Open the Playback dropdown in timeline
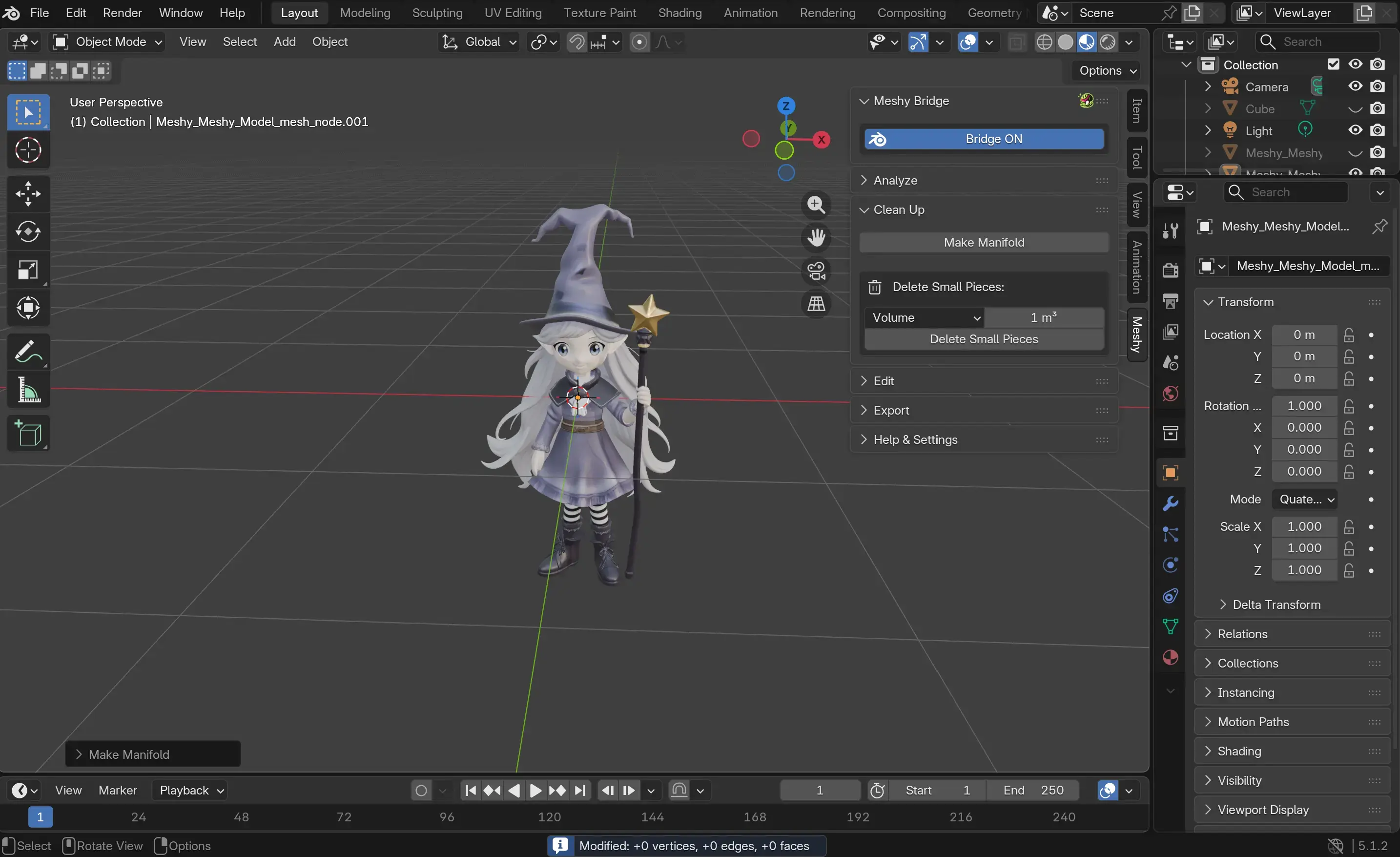Image resolution: width=1400 pixels, height=857 pixels. [190, 790]
